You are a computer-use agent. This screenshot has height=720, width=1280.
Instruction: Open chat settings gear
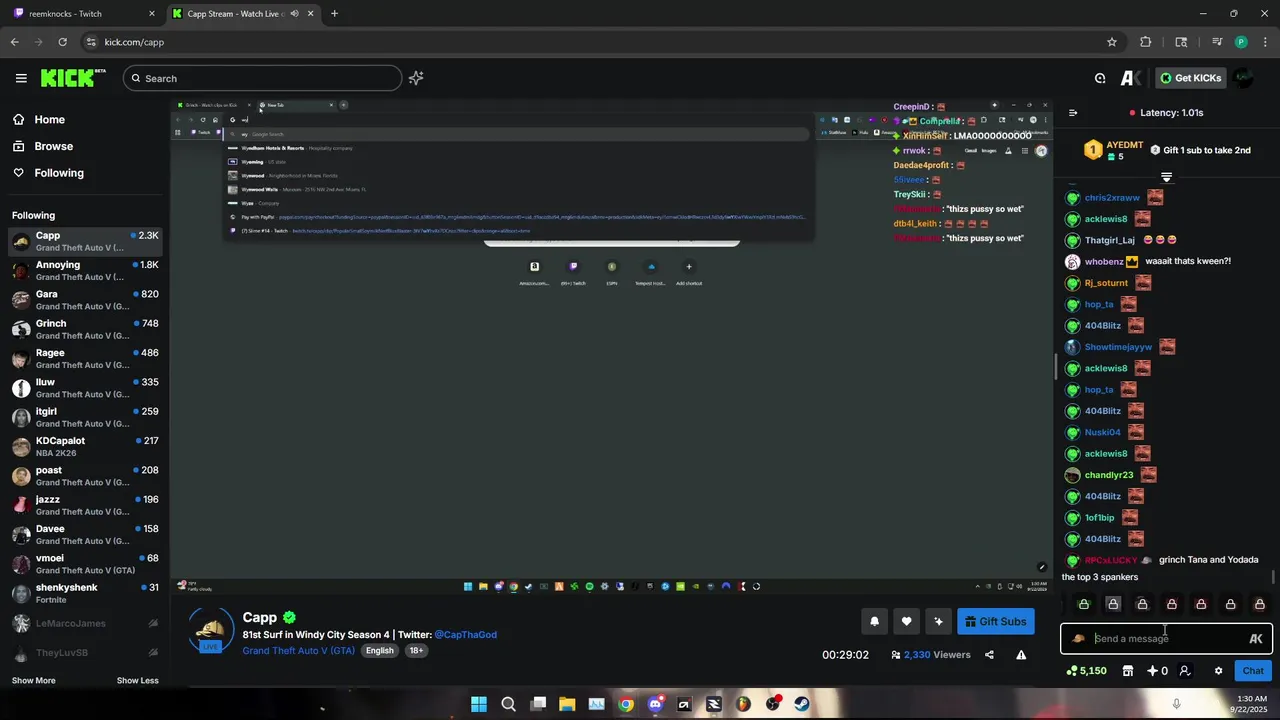tap(1218, 671)
